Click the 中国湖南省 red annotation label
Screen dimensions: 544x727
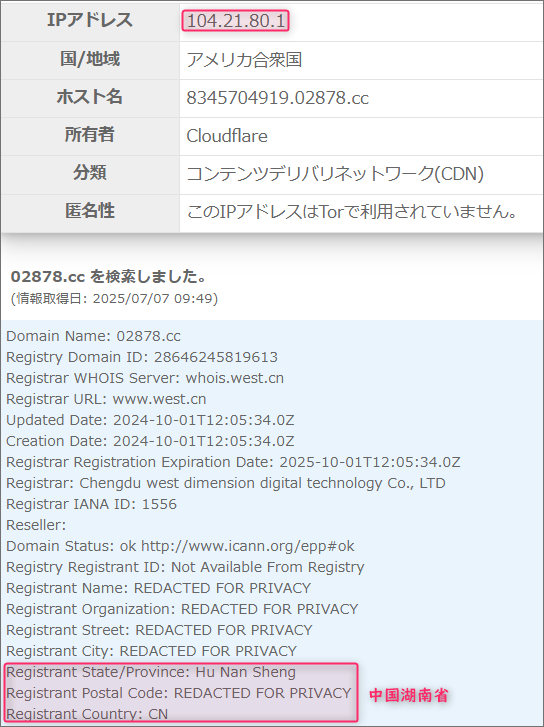tap(409, 695)
